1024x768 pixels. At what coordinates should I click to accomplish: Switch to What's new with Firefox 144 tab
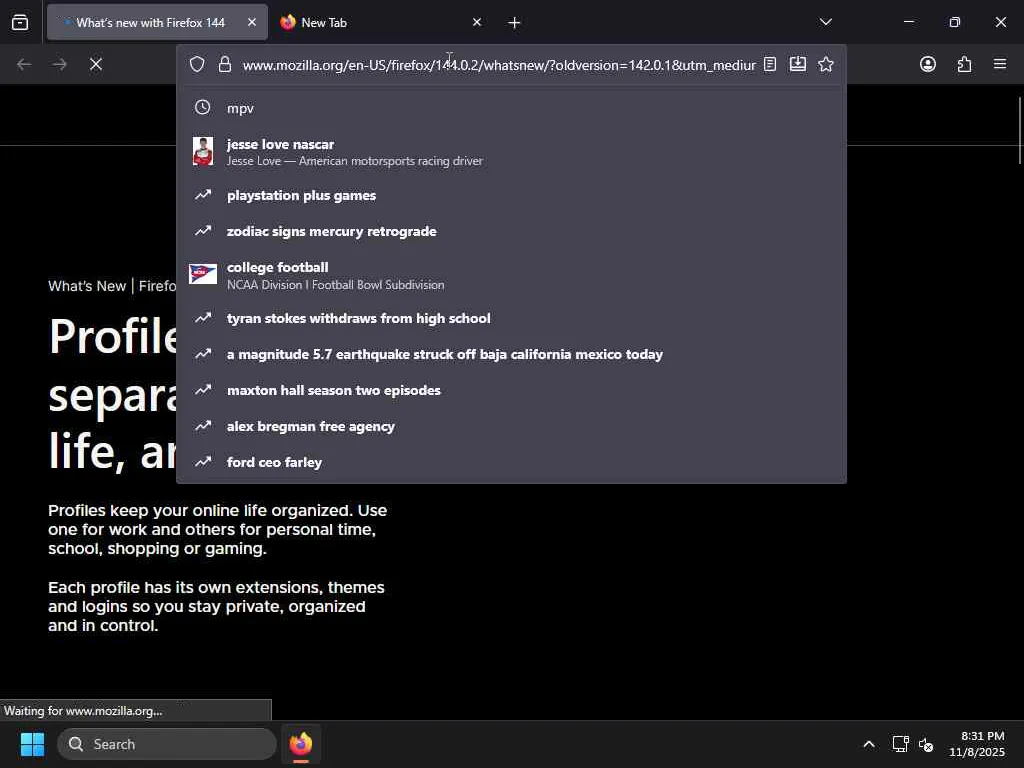click(x=157, y=22)
